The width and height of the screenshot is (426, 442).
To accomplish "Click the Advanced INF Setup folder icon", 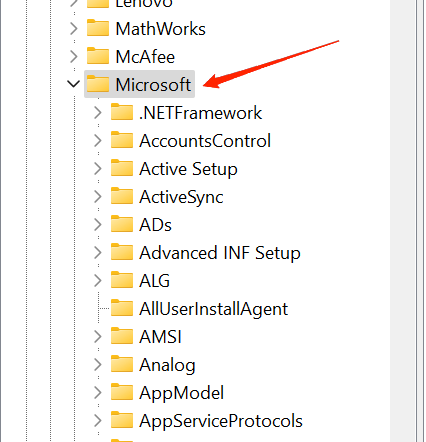I will (x=122, y=252).
